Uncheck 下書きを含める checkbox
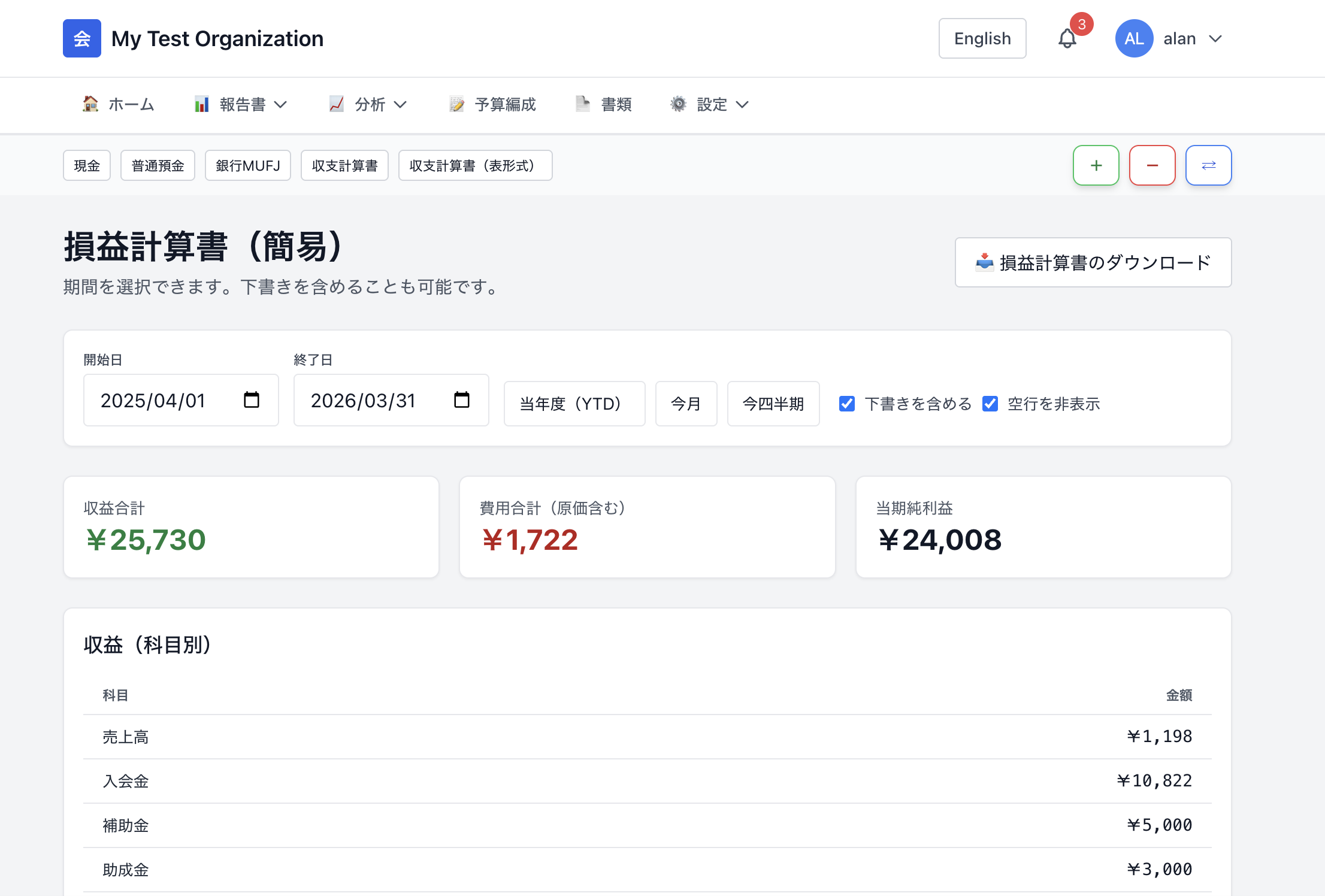The height and width of the screenshot is (896, 1325). tap(847, 404)
